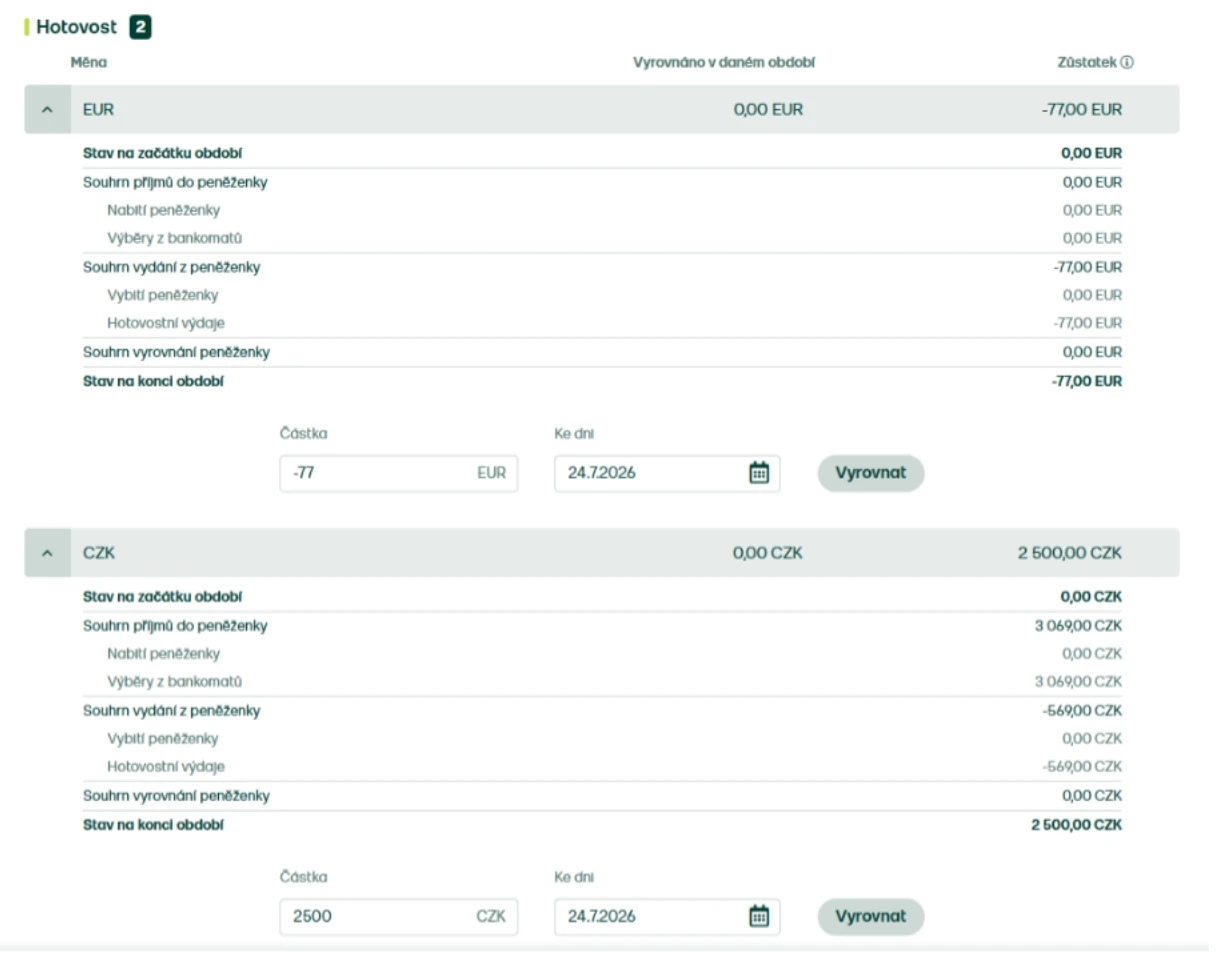
Task: Click CZK Výběry z bankomatů label
Action: click(x=175, y=682)
